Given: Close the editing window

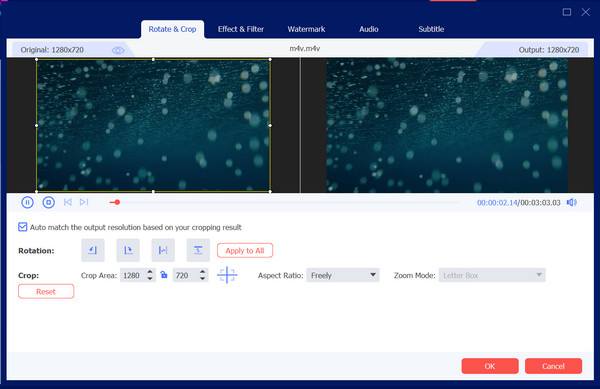Looking at the screenshot, I should 586,12.
